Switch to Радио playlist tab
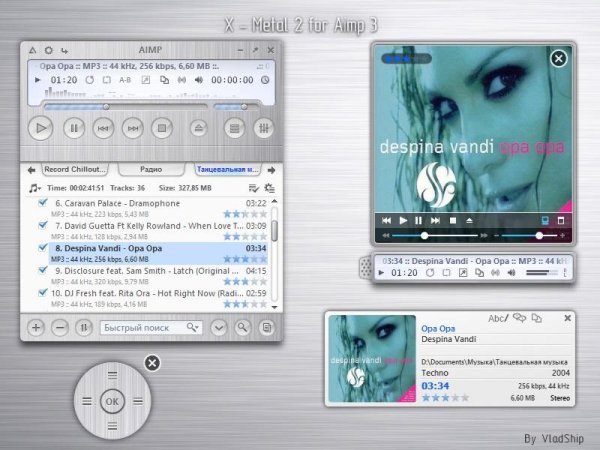 coord(151,170)
